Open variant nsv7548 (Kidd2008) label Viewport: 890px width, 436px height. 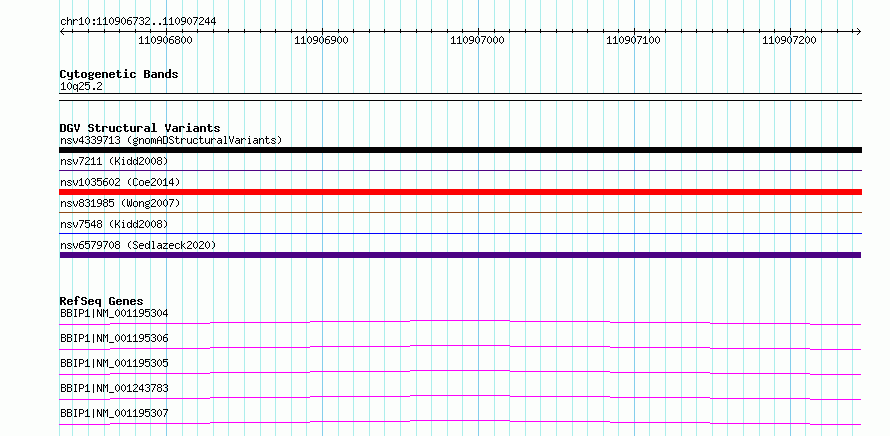pos(114,224)
